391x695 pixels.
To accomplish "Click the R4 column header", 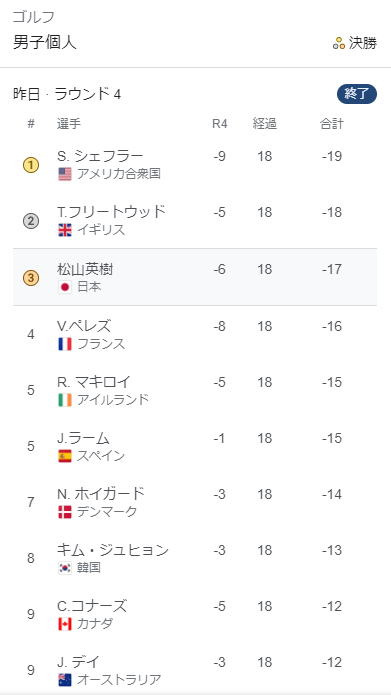I will point(219,124).
